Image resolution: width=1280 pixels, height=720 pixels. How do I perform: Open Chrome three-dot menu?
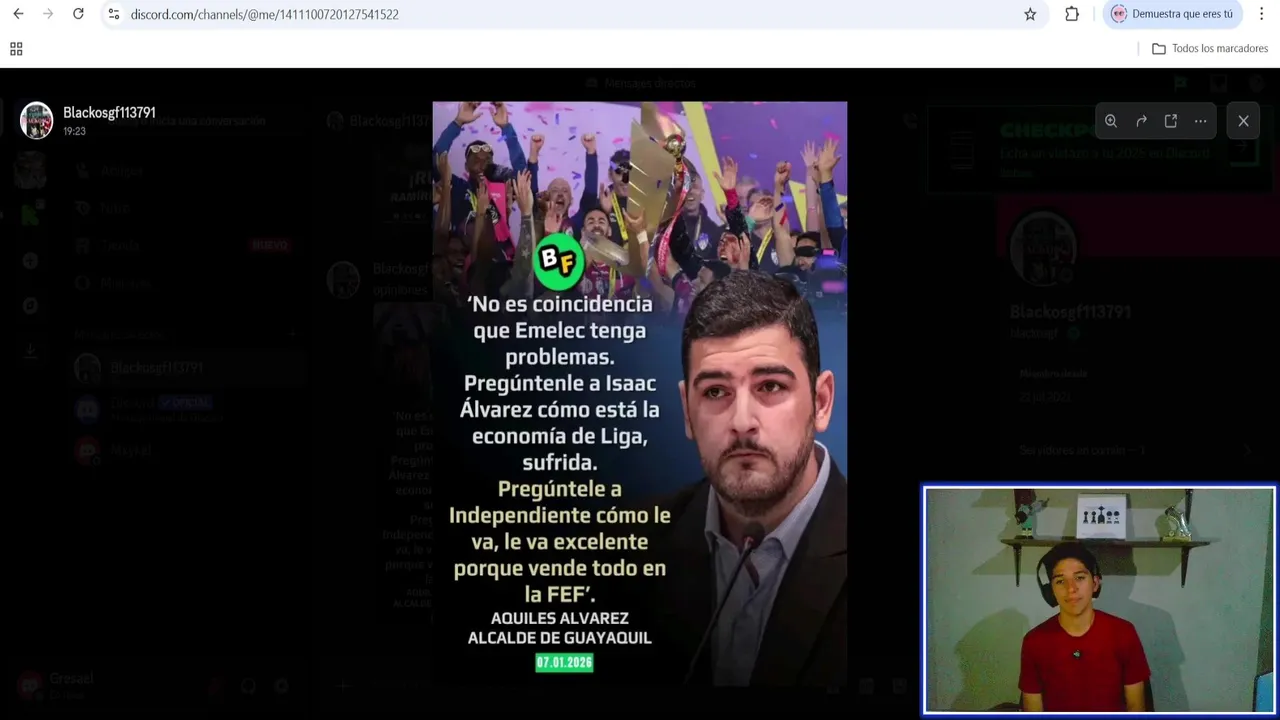[1262, 14]
